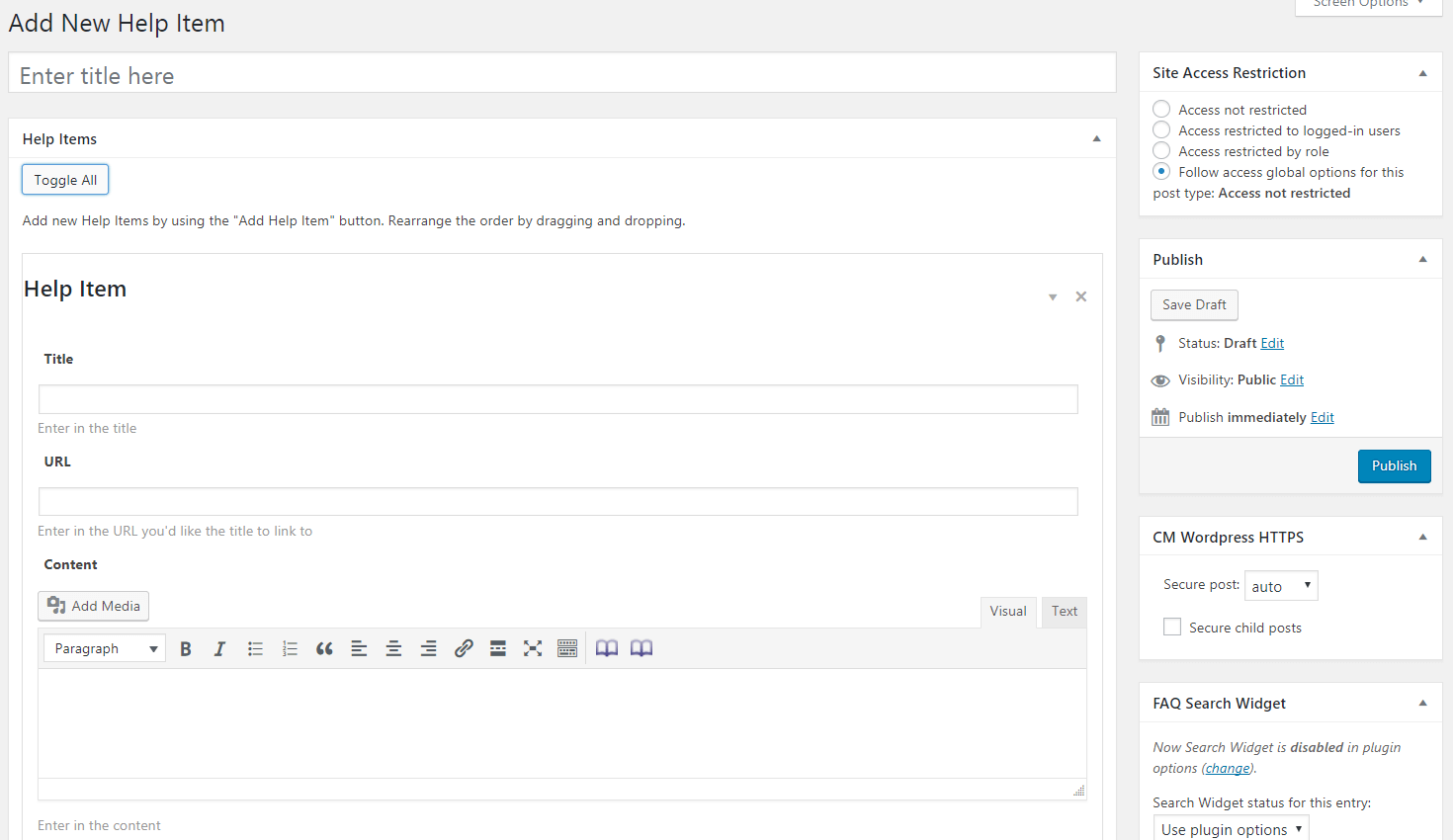The image size is (1453, 840).
Task: Center align the text
Action: pos(393,649)
